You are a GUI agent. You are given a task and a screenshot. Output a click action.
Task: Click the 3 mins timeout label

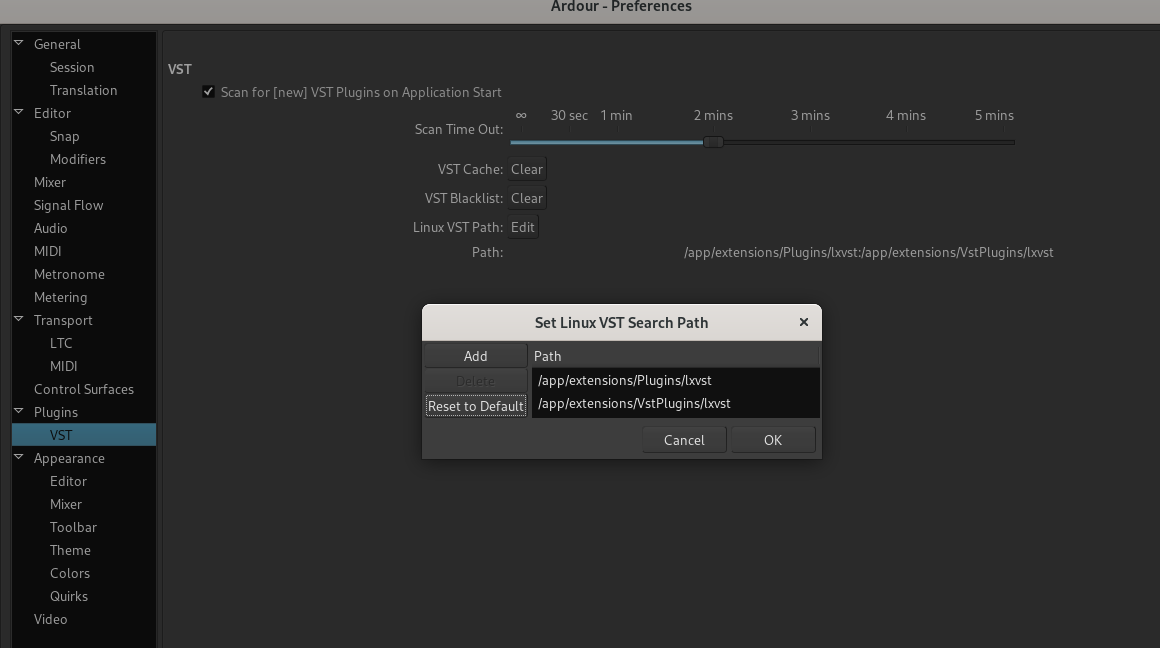(810, 115)
